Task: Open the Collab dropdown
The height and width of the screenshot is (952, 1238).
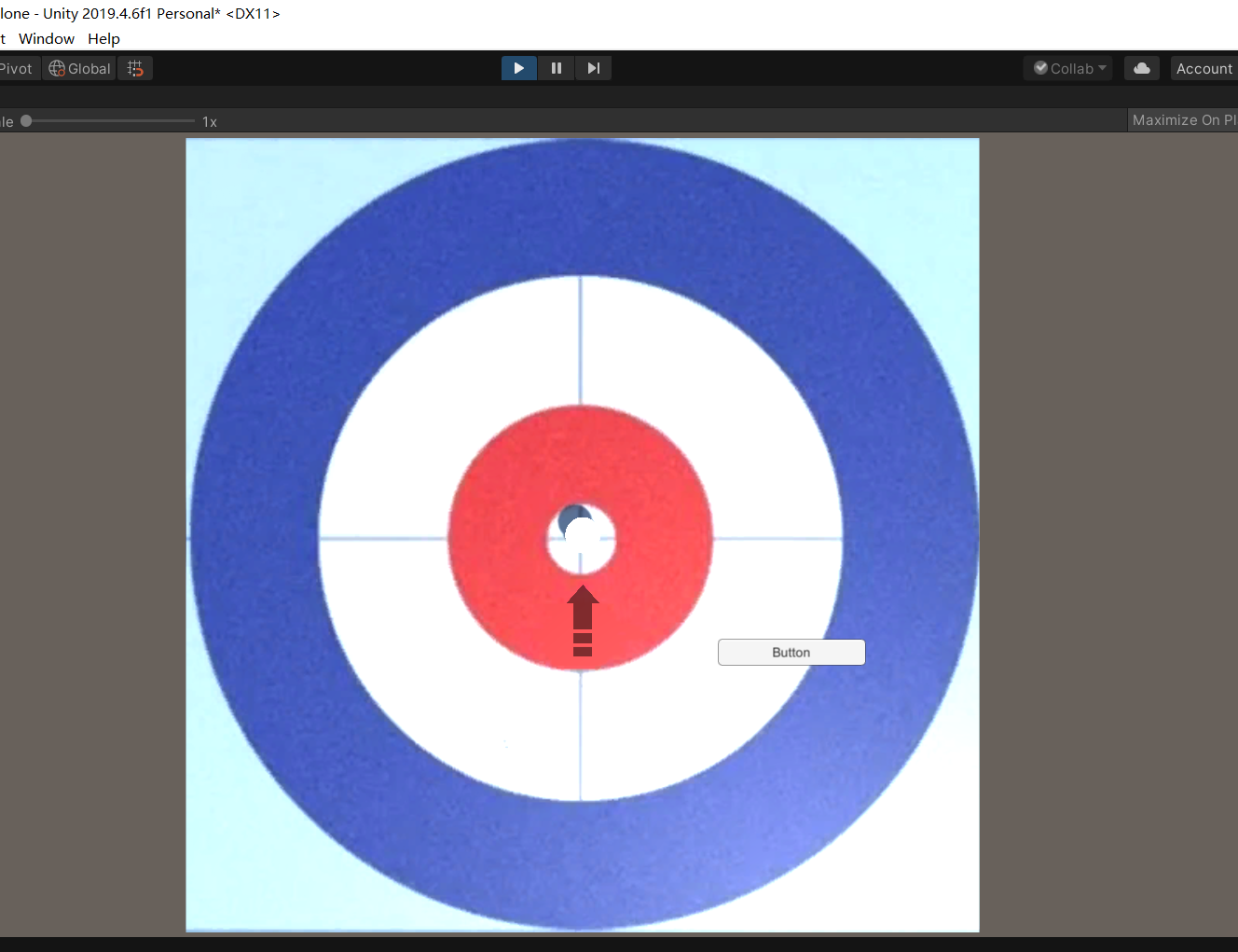Action: tap(1068, 68)
